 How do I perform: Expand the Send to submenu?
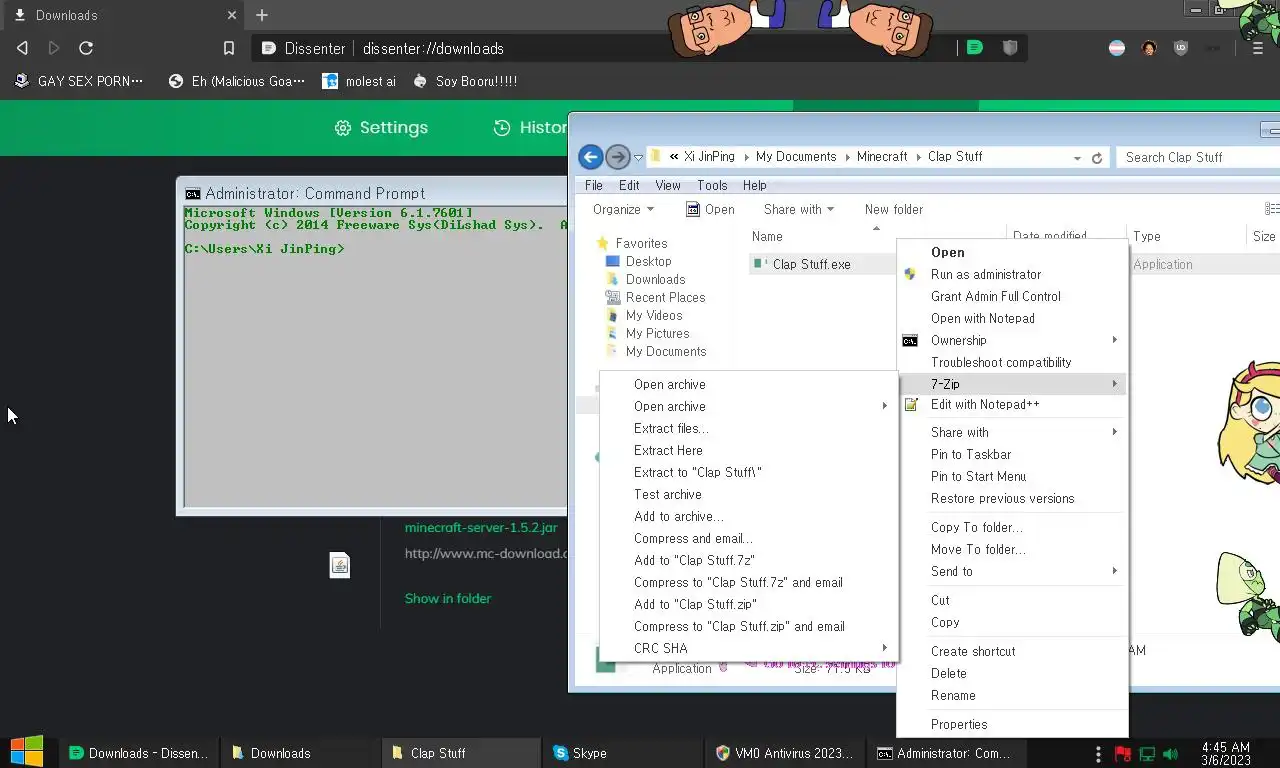[1012, 571]
